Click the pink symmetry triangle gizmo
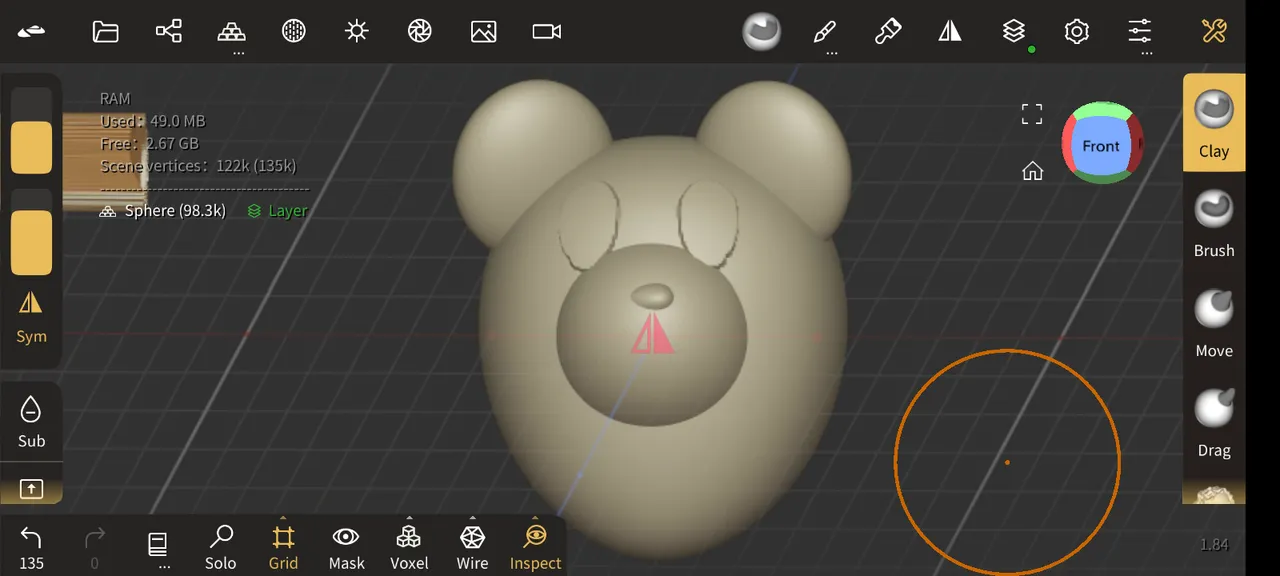The height and width of the screenshot is (576, 1280). coord(652,333)
